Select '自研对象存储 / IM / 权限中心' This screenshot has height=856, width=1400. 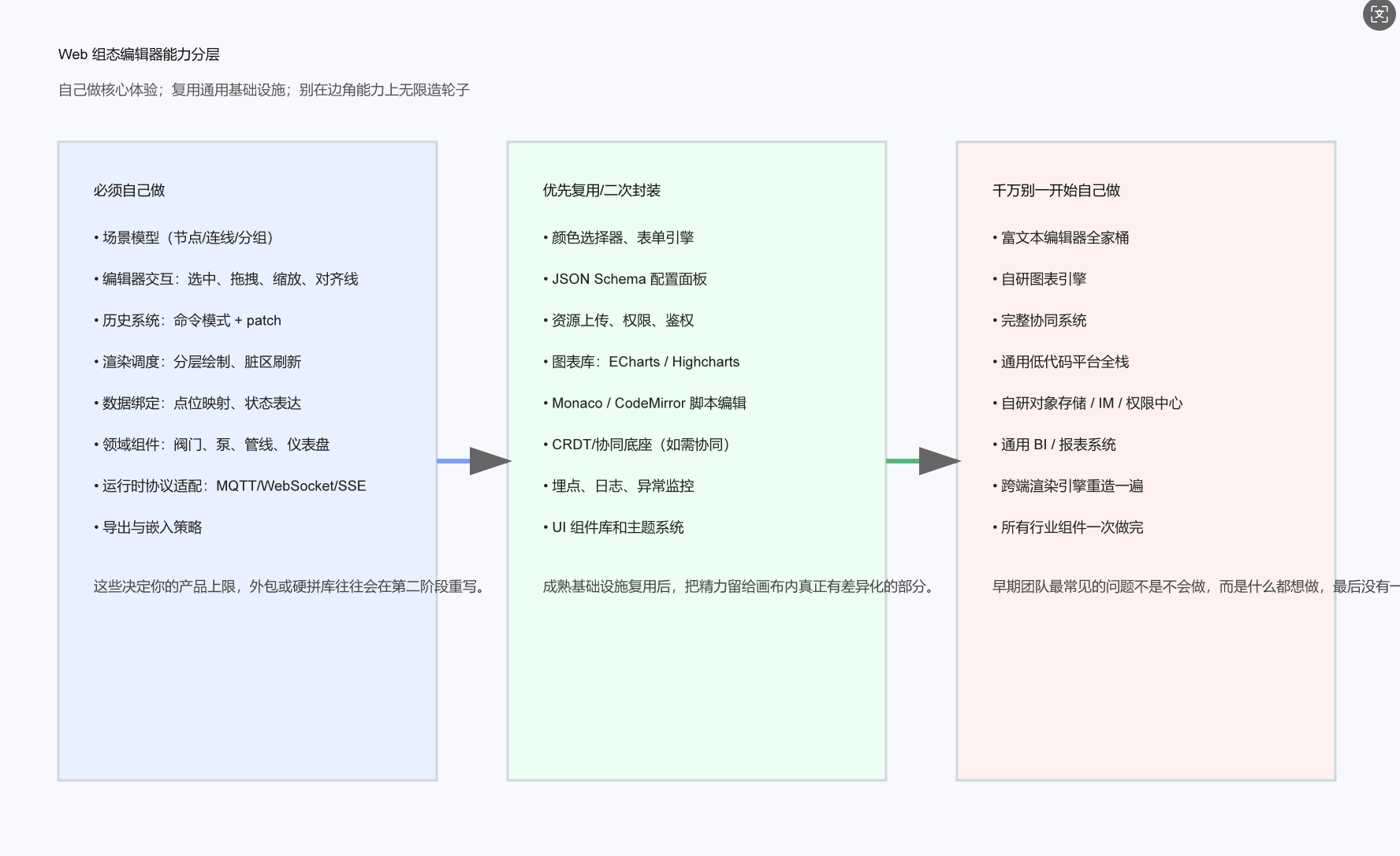point(1088,403)
